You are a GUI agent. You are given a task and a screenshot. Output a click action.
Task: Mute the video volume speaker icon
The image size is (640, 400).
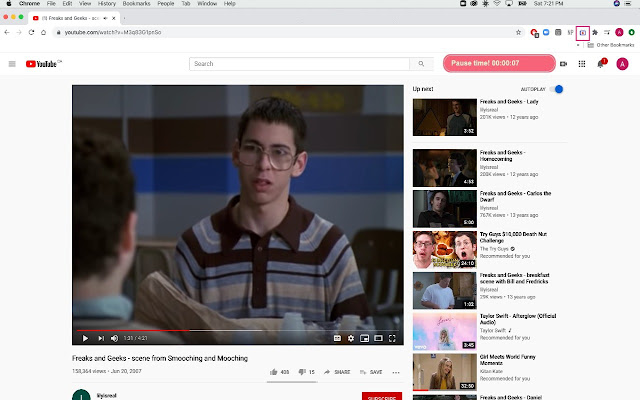(114, 338)
